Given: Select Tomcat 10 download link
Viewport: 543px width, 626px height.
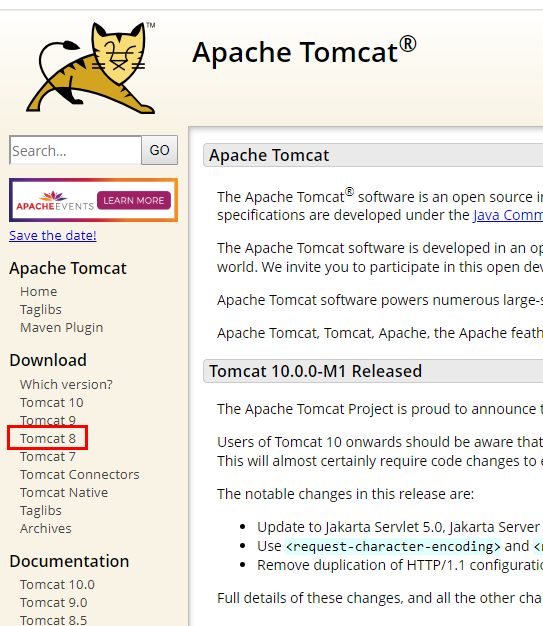Looking at the screenshot, I should pyautogui.click(x=52, y=402).
